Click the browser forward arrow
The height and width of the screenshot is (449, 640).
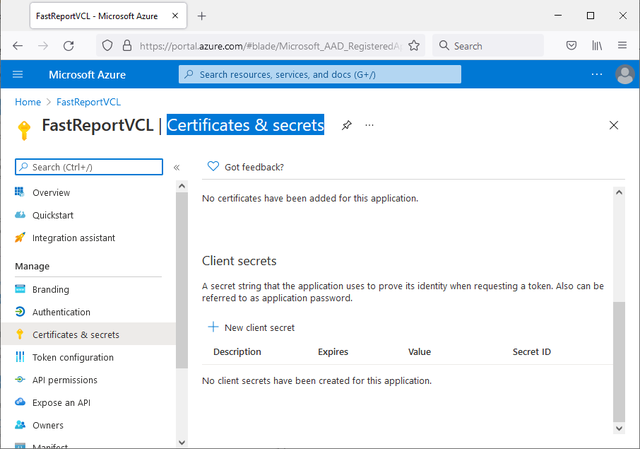click(43, 46)
